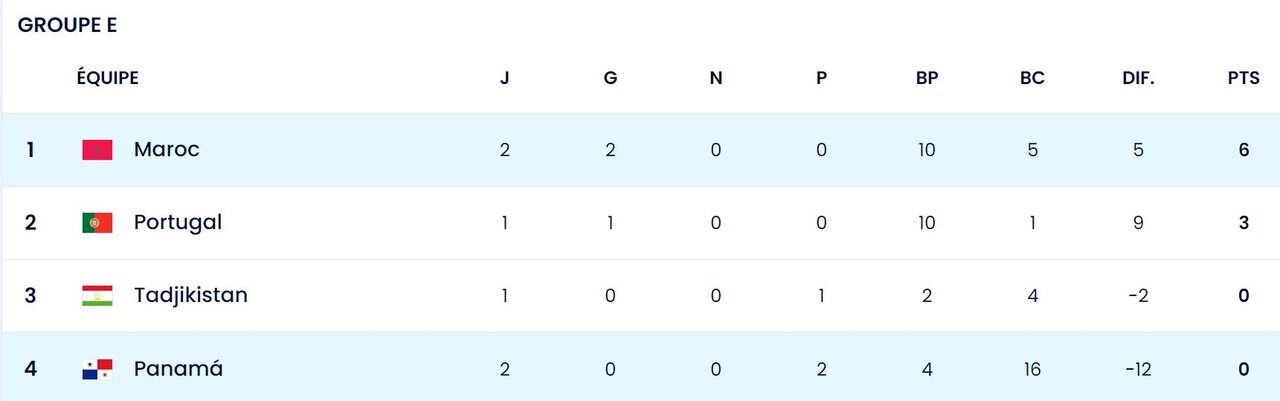Click the J column header

point(505,78)
